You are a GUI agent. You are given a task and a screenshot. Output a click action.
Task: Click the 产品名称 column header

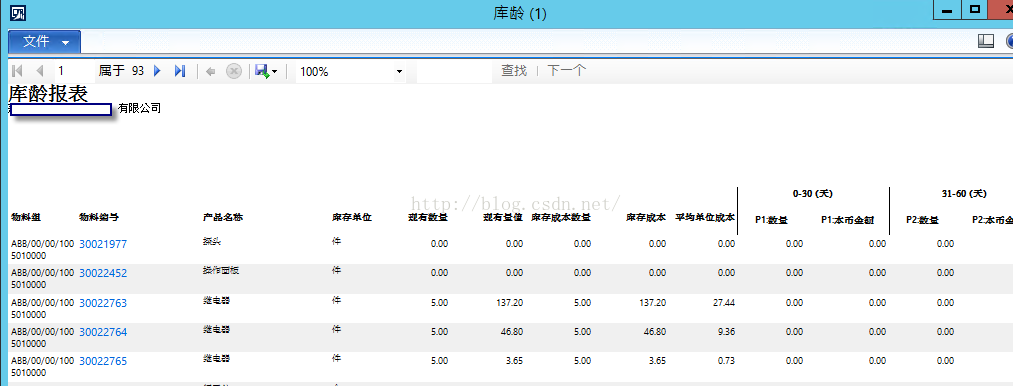[223, 218]
